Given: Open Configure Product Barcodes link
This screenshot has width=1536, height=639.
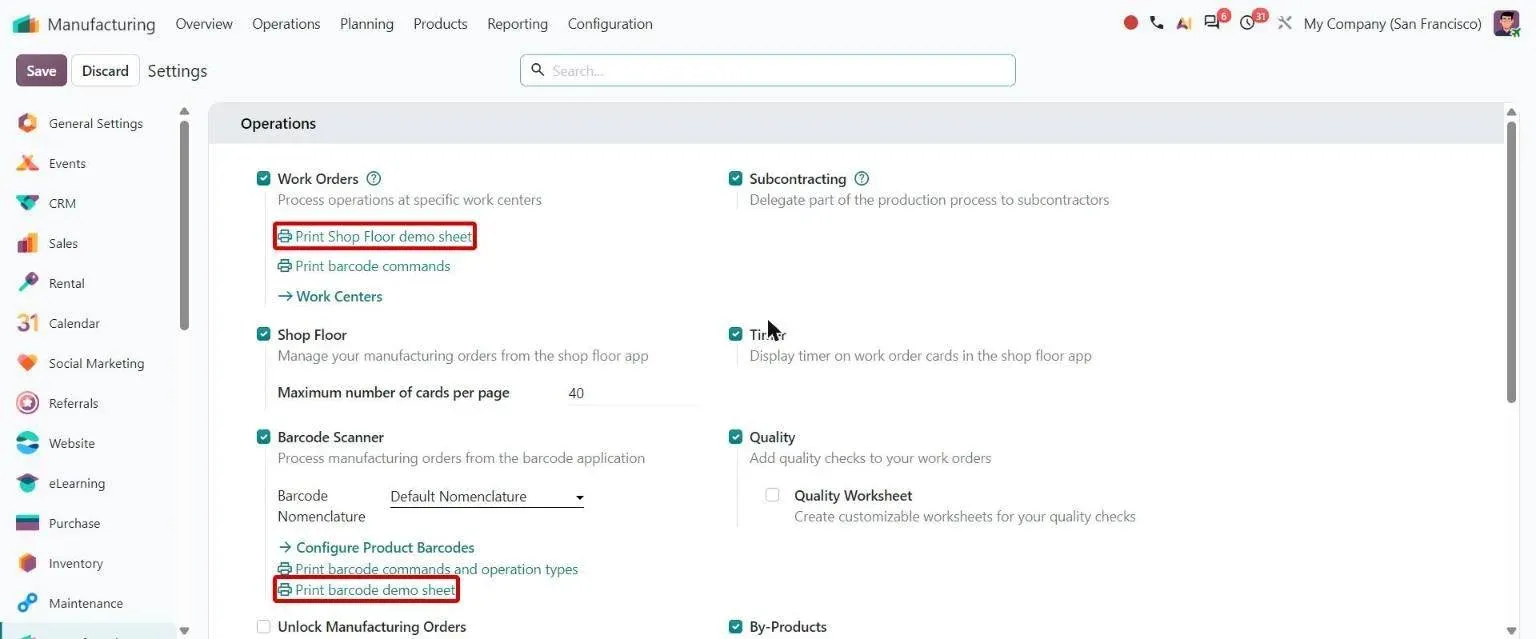Looking at the screenshot, I should pyautogui.click(x=376, y=548).
